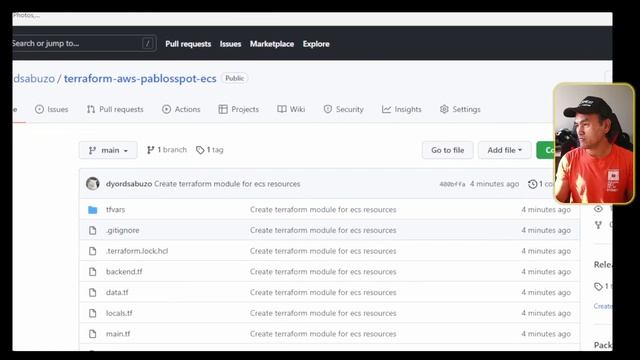Open the data.tf file
This screenshot has height=360, width=640.
point(117,293)
